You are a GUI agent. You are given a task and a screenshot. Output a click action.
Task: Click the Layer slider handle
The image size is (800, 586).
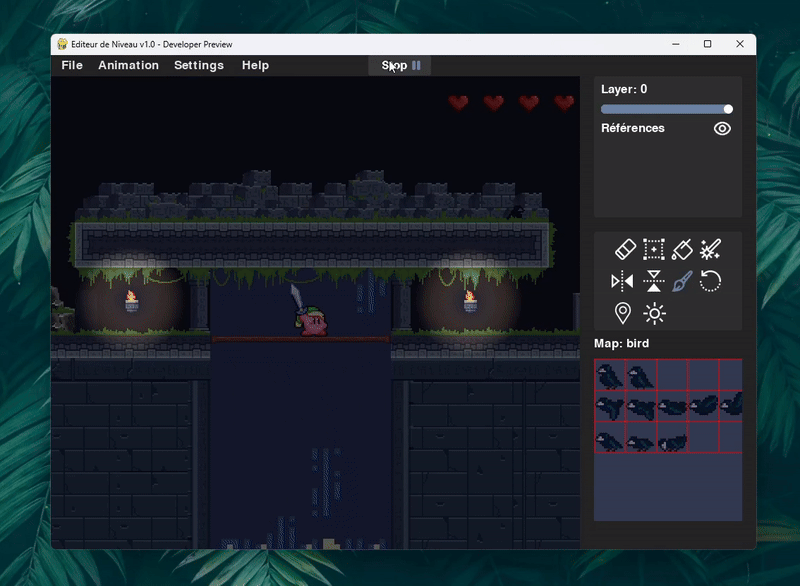pos(728,109)
